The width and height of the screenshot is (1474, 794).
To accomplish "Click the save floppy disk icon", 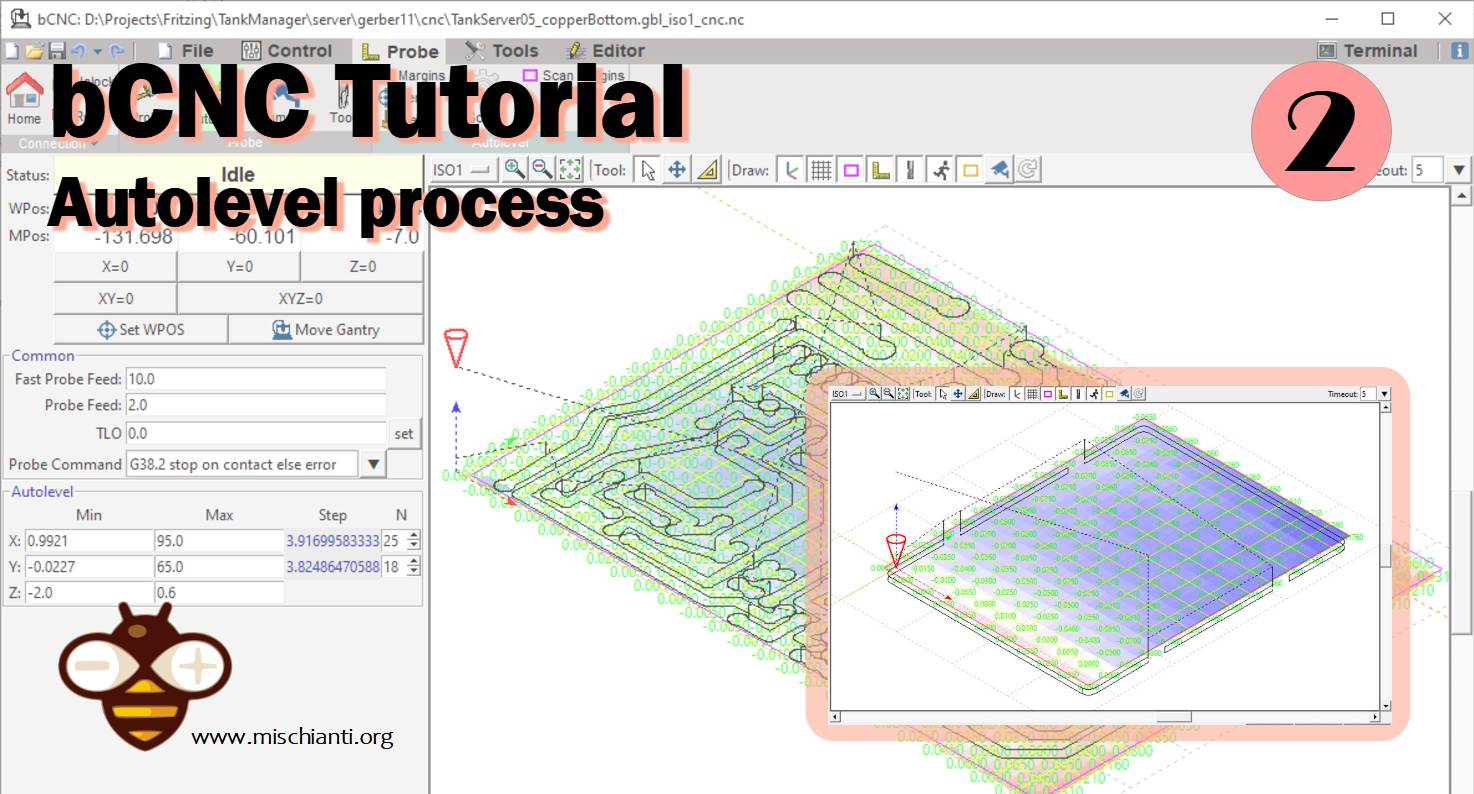I will [x=56, y=51].
